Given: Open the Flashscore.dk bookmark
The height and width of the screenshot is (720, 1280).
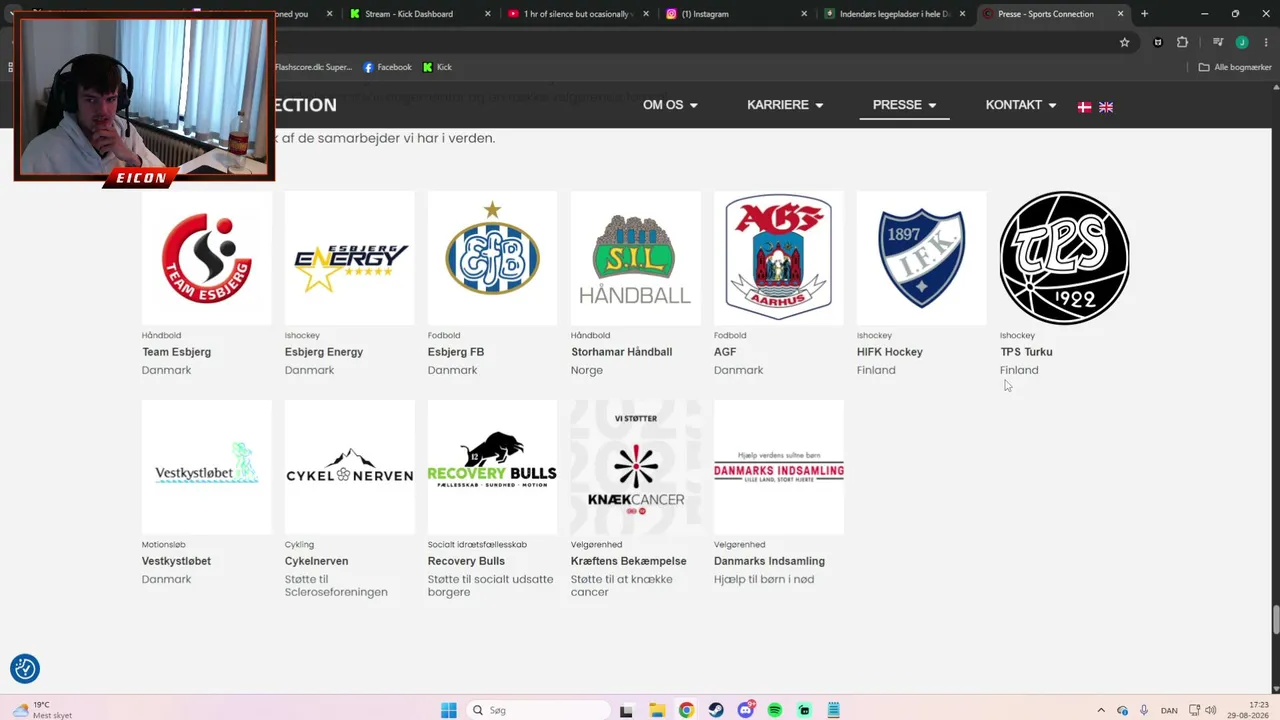Looking at the screenshot, I should coord(313,67).
